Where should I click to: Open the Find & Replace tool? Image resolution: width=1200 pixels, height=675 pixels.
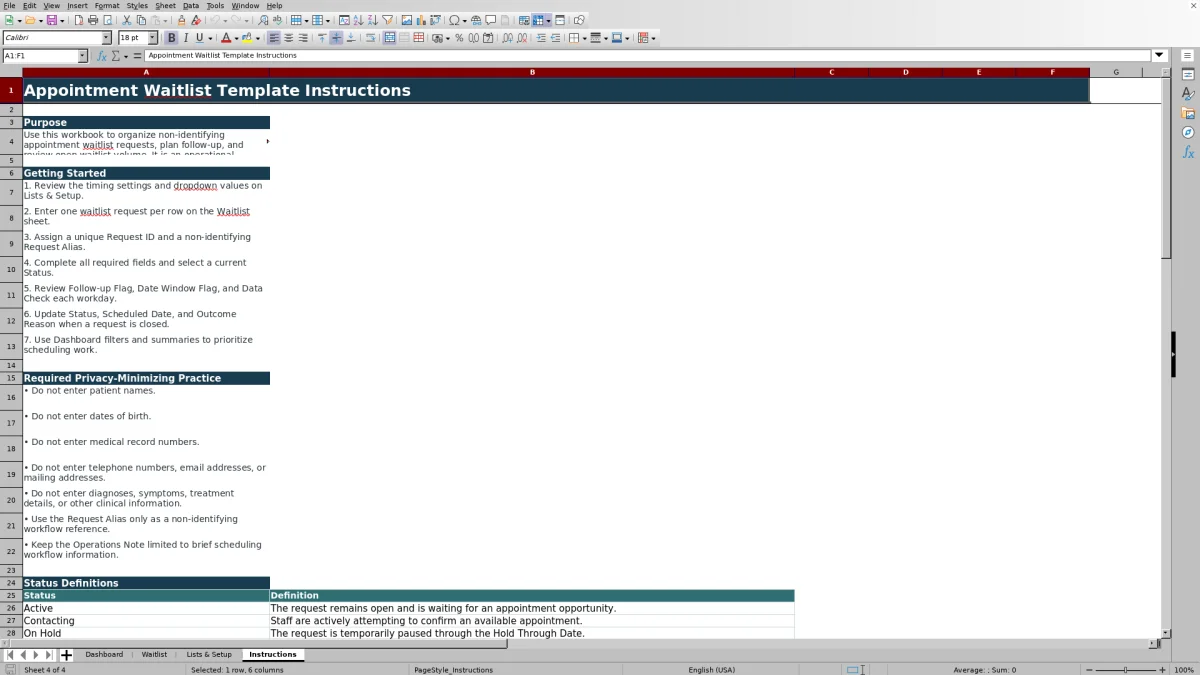pos(263,20)
